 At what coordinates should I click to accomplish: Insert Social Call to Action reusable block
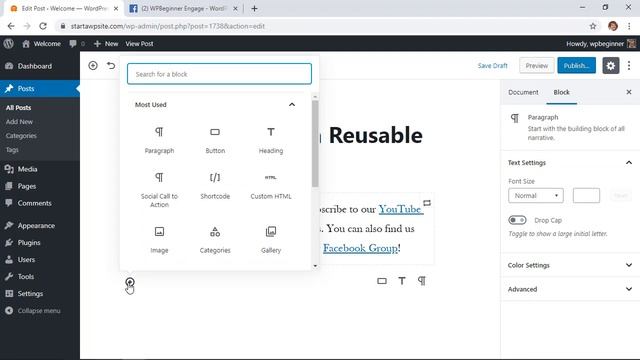pos(159,189)
